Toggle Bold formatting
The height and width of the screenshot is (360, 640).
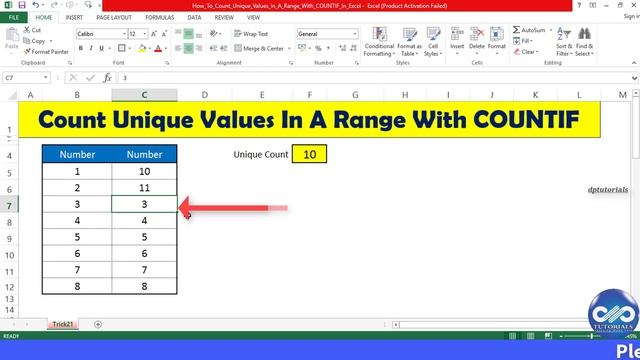[80, 48]
